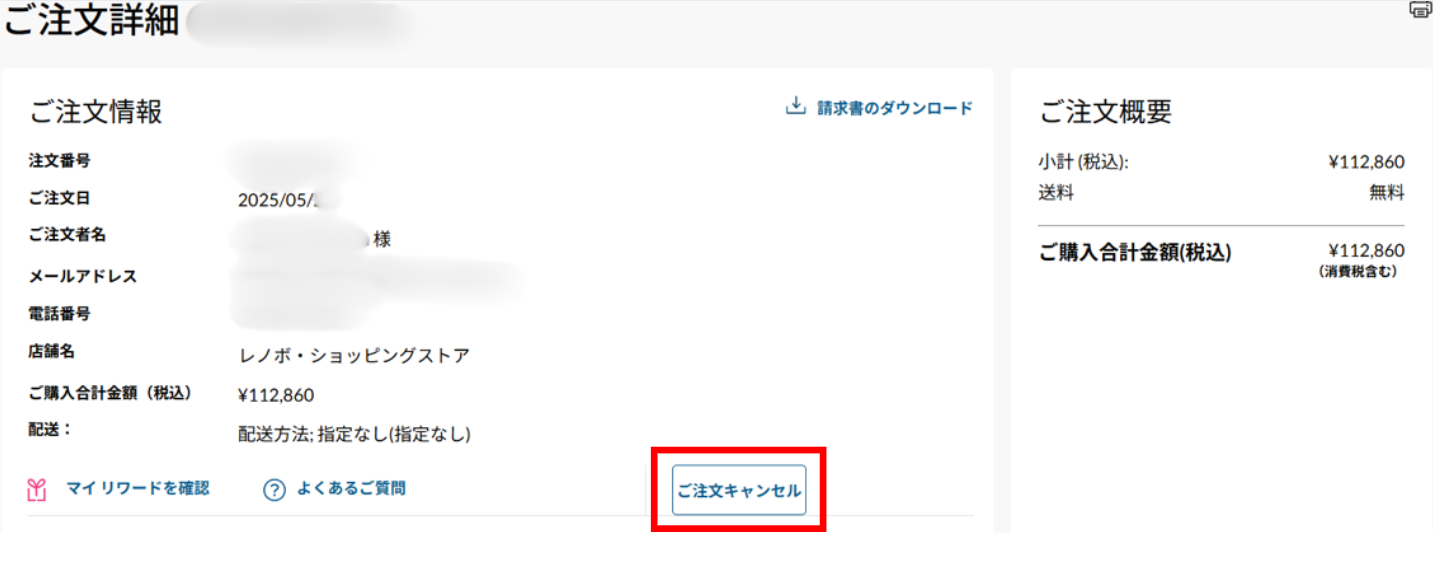
Task: Open the マイリワードを確認 link
Action: tap(137, 489)
